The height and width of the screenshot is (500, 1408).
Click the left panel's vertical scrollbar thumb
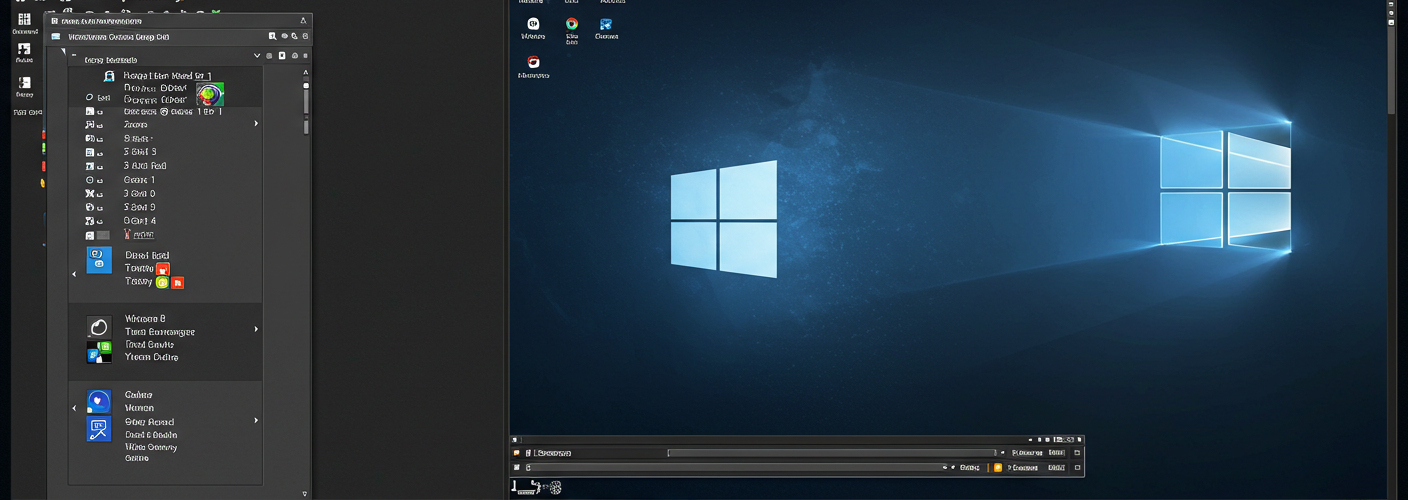click(x=306, y=99)
